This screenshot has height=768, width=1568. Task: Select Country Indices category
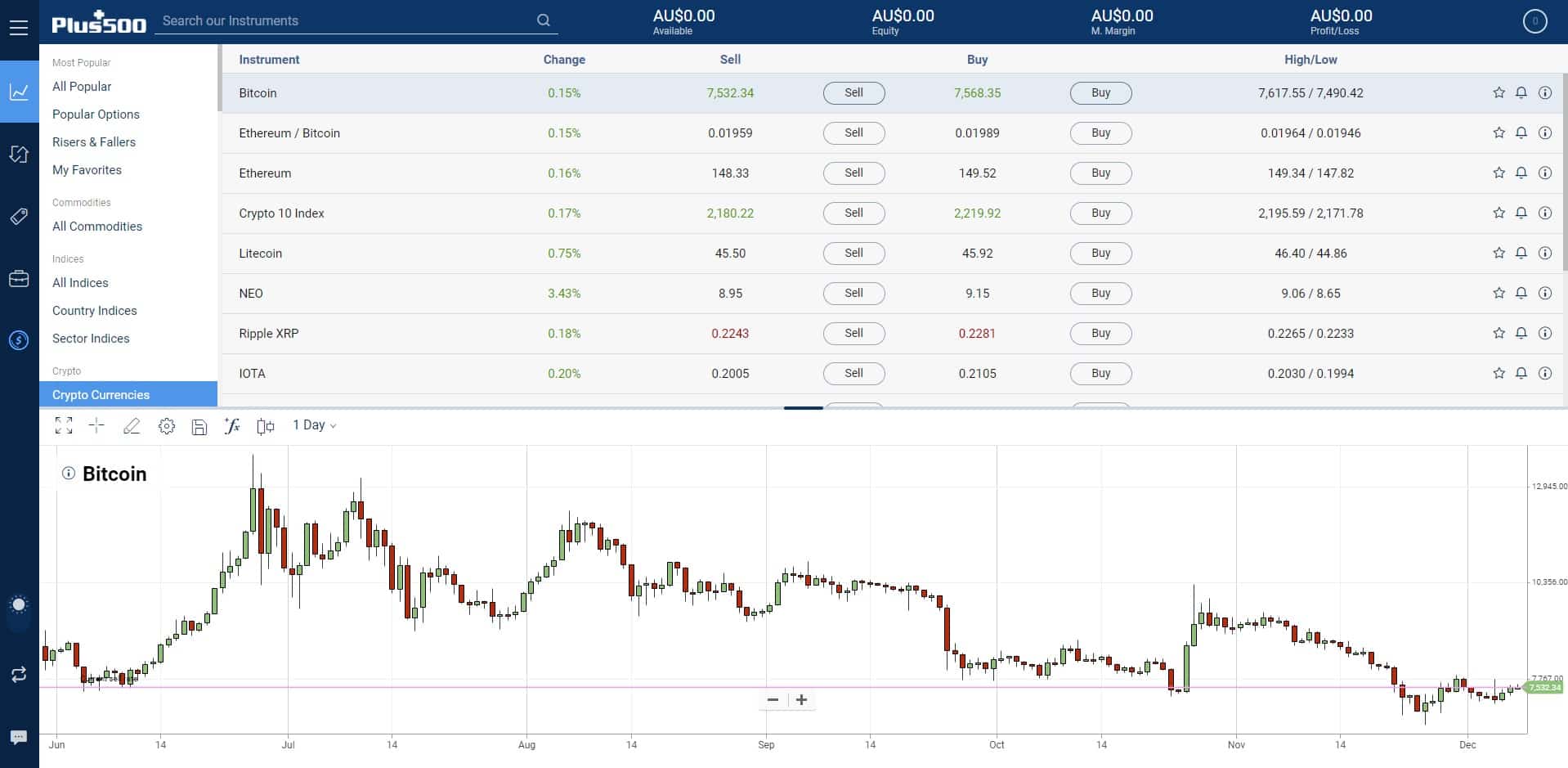[95, 311]
